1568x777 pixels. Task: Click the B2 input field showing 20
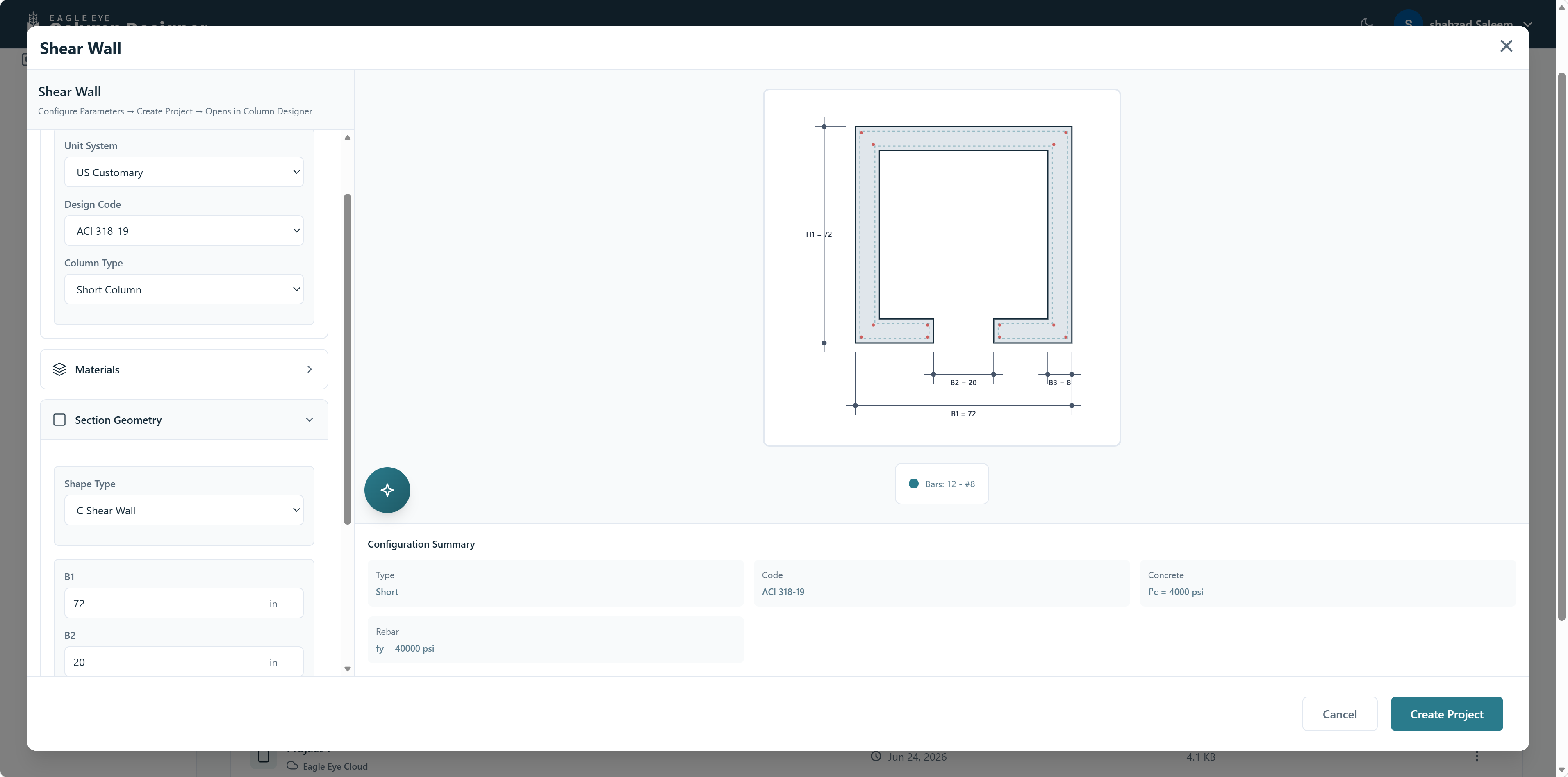[x=184, y=661]
